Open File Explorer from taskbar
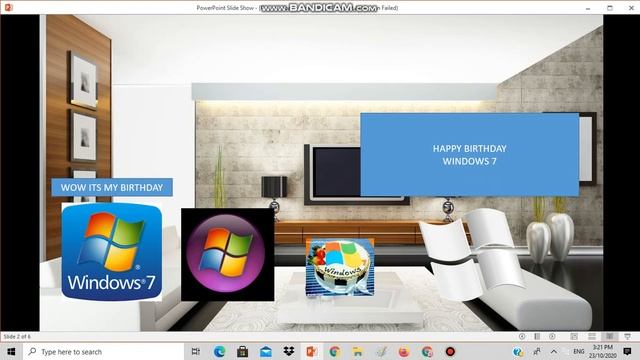Screen dimensions: 640x360 pyautogui.click(x=358, y=351)
